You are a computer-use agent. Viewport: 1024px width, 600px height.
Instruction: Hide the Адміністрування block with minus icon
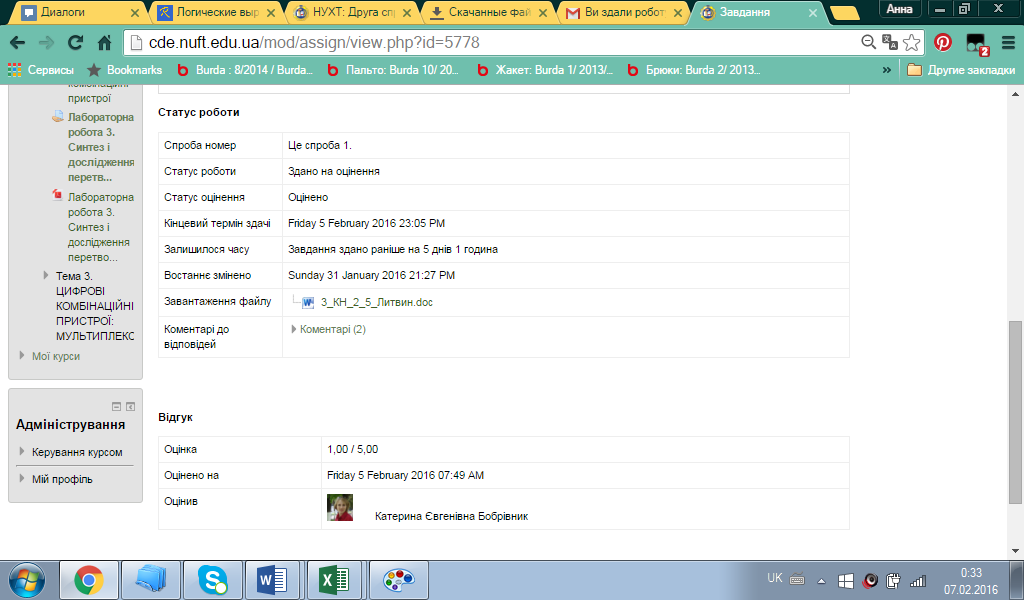coord(116,406)
